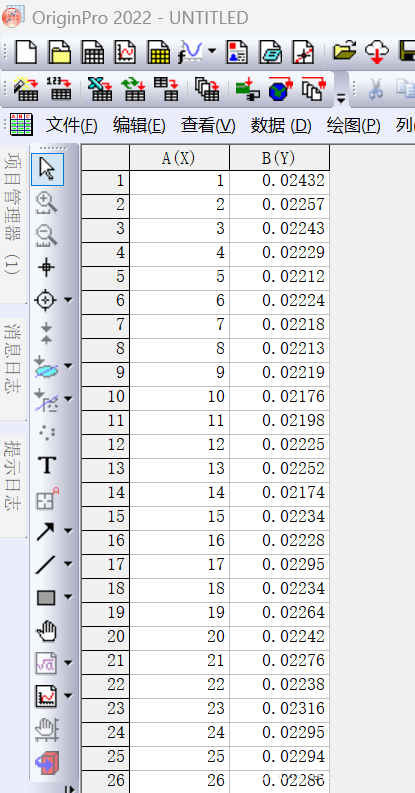Create a new notes window
Image resolution: width=415 pixels, height=793 pixels.
pyautogui.click(x=270, y=52)
